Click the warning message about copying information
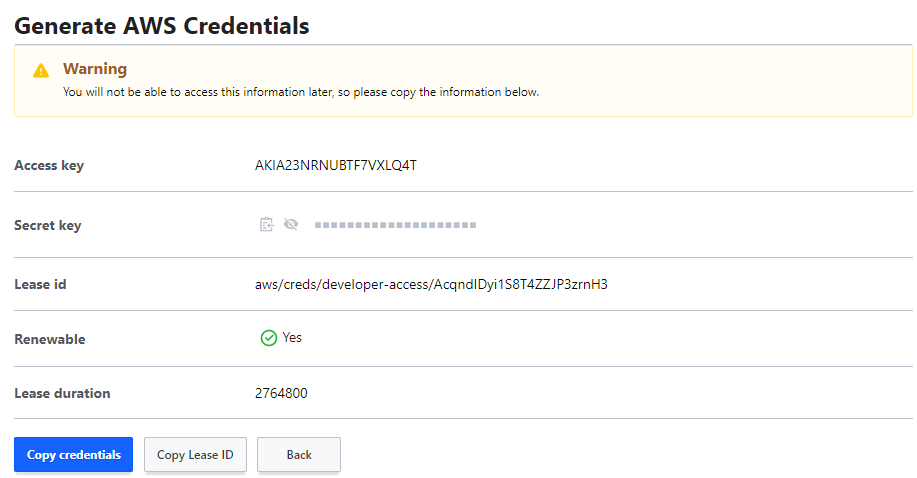Image resolution: width=917 pixels, height=478 pixels. 301,92
